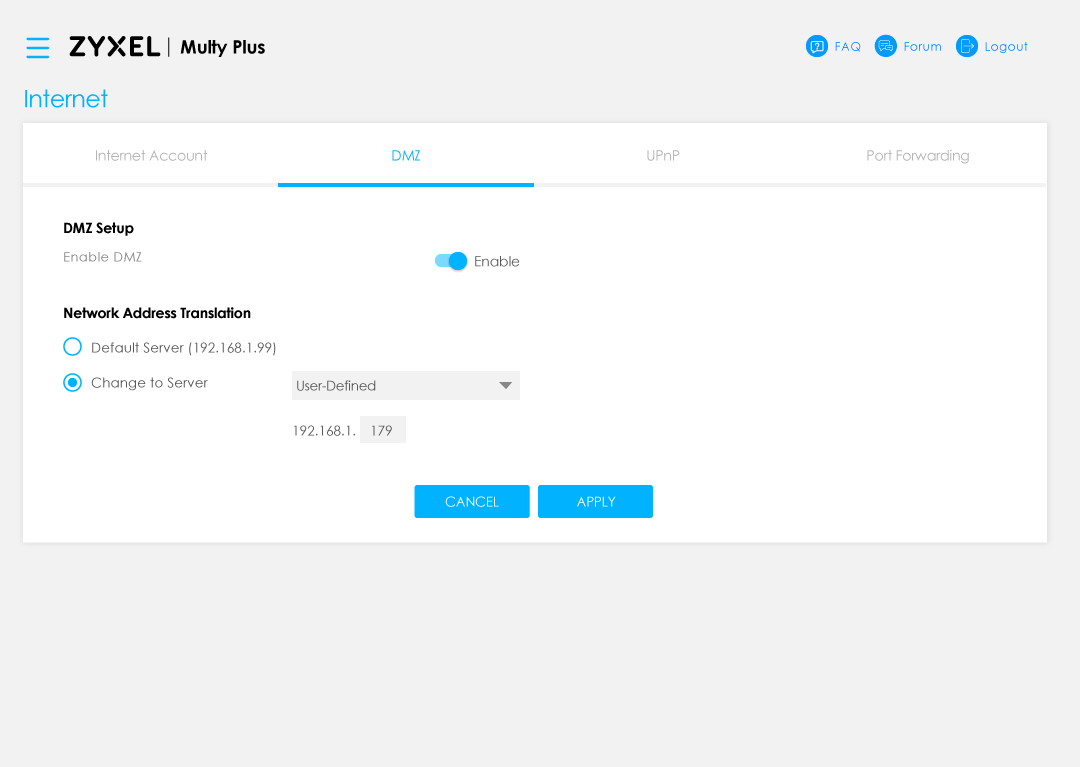This screenshot has width=1080, height=767.
Task: Click the IP last octet field showing 179
Action: point(382,430)
